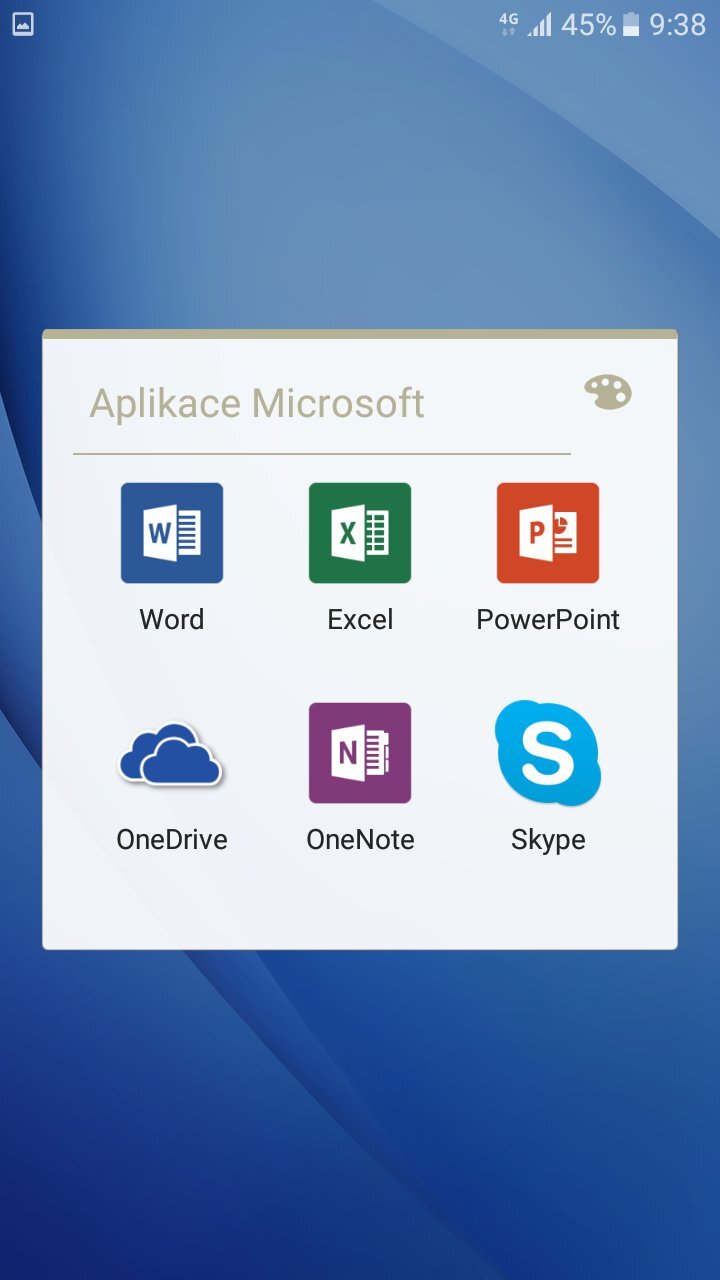Tap the OneDrive text label
This screenshot has width=720, height=1280.
172,840
